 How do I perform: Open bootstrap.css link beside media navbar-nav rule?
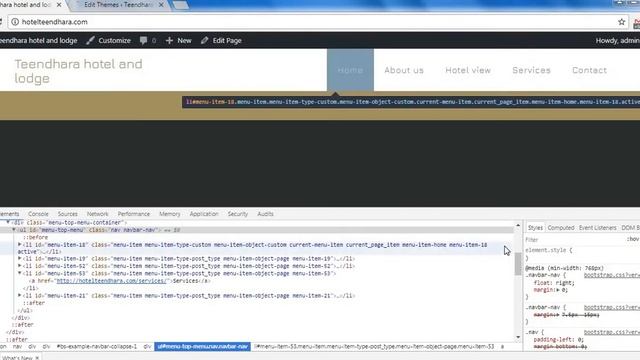[x=611, y=275]
